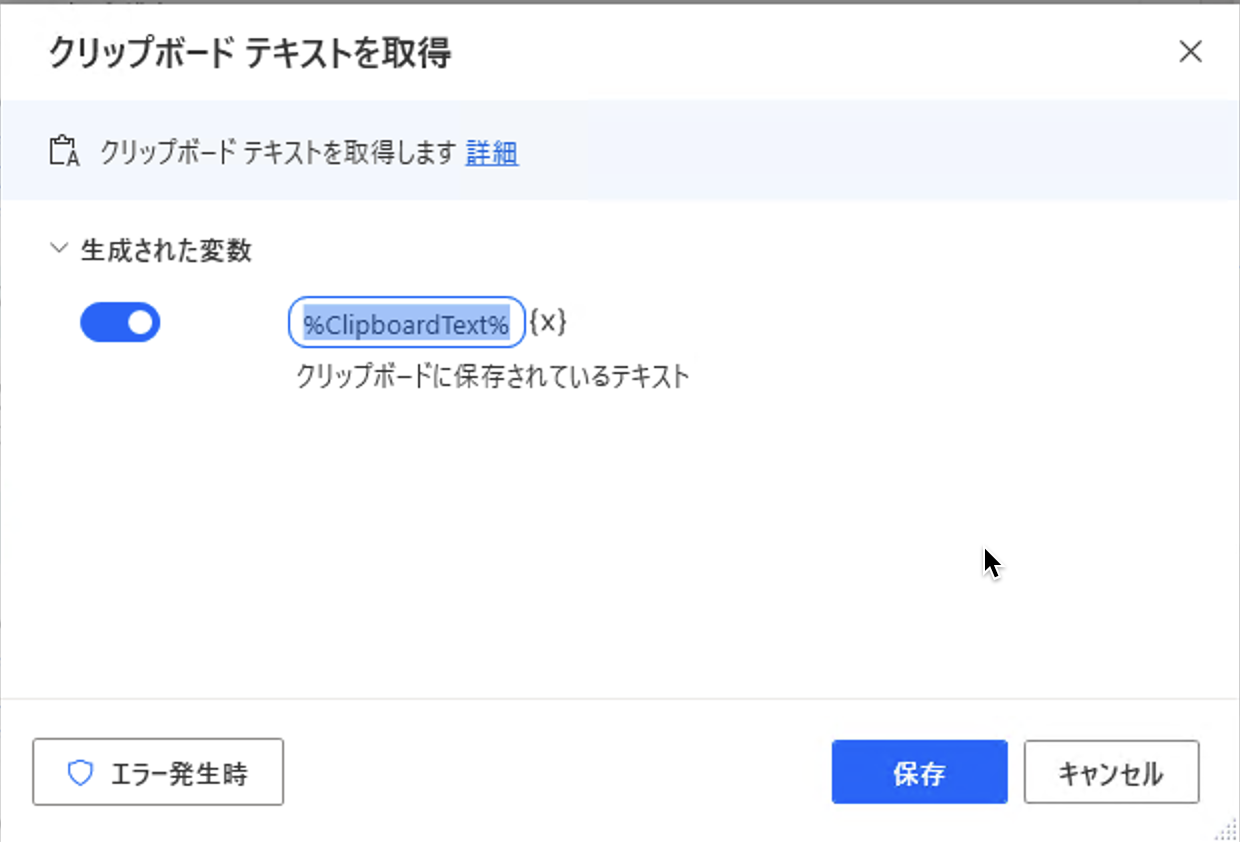Image resolution: width=1240 pixels, height=842 pixels.
Task: Click into the %ClipboardText% variable name field
Action: point(407,323)
